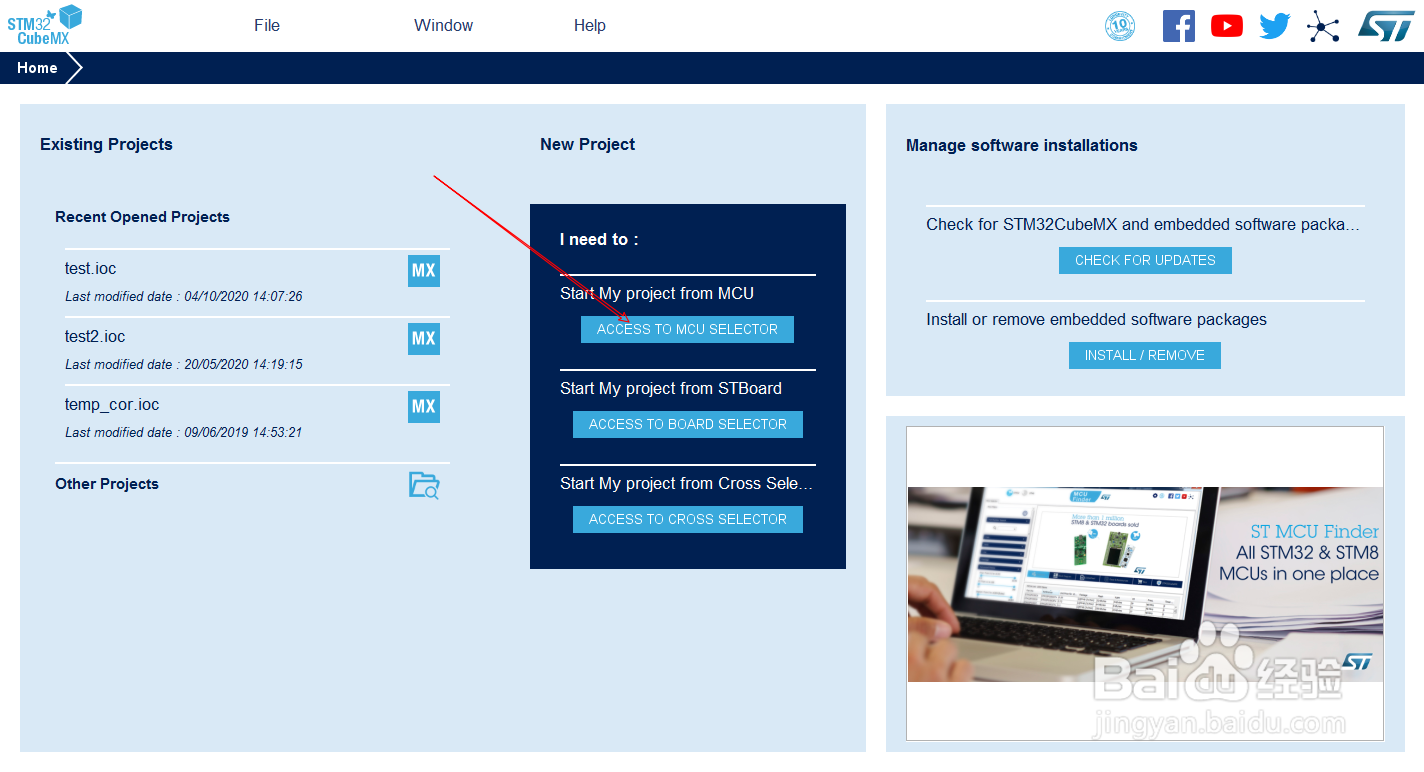Click CHECK FOR UPDATES button
The height and width of the screenshot is (772, 1424).
click(x=1145, y=260)
